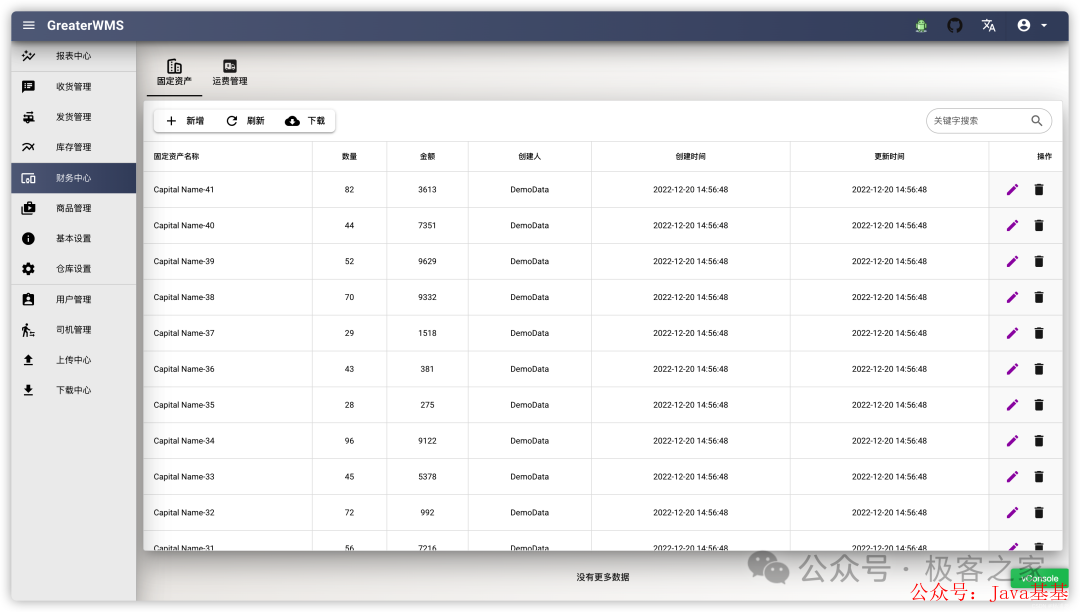Delete Capital Name-36 with trash icon

click(1039, 370)
